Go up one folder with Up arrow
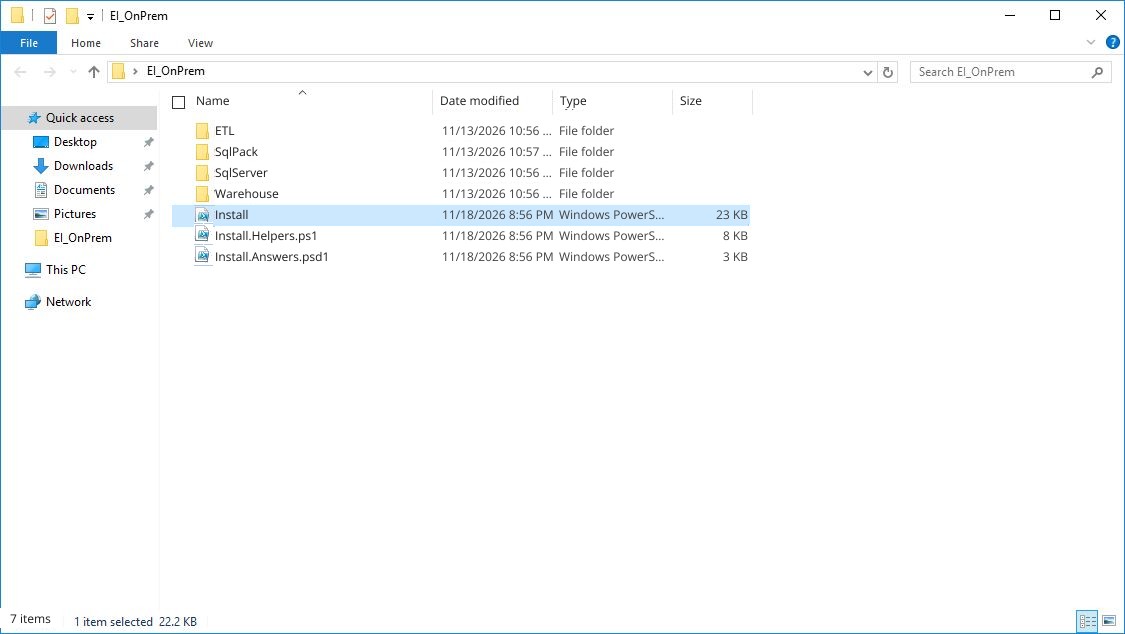This screenshot has width=1125, height=634. pyautogui.click(x=94, y=72)
